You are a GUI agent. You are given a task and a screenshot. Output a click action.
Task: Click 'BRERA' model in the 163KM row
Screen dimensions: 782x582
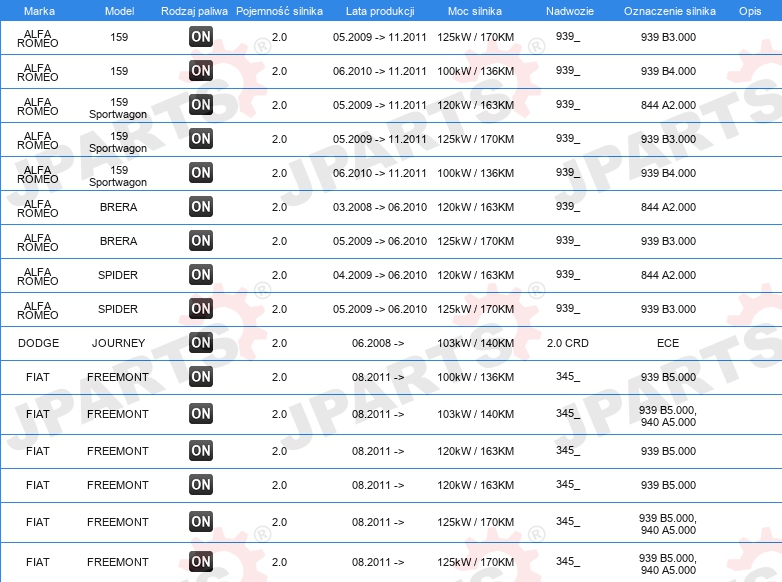[x=118, y=207]
